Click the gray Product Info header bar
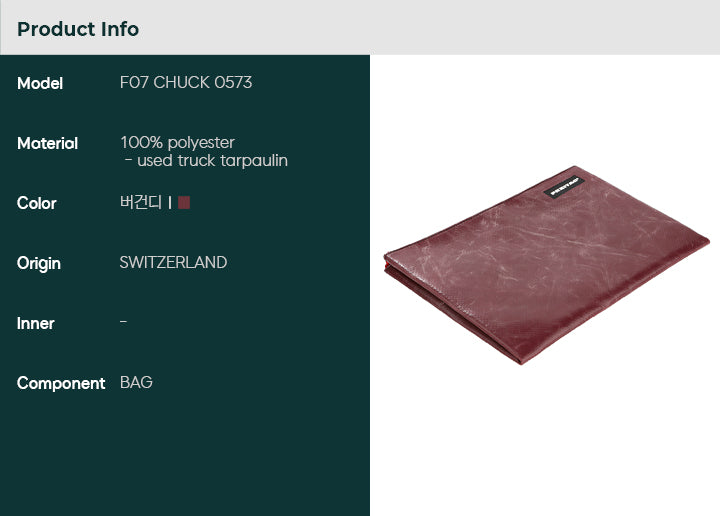Screen dimensions: 720x516 (x=360, y=28)
